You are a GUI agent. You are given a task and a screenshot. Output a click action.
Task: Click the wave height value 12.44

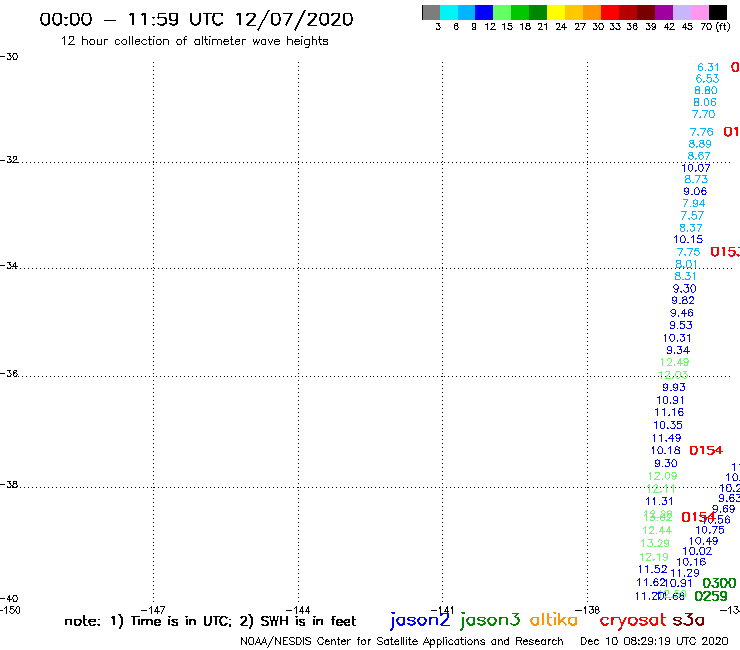click(657, 530)
